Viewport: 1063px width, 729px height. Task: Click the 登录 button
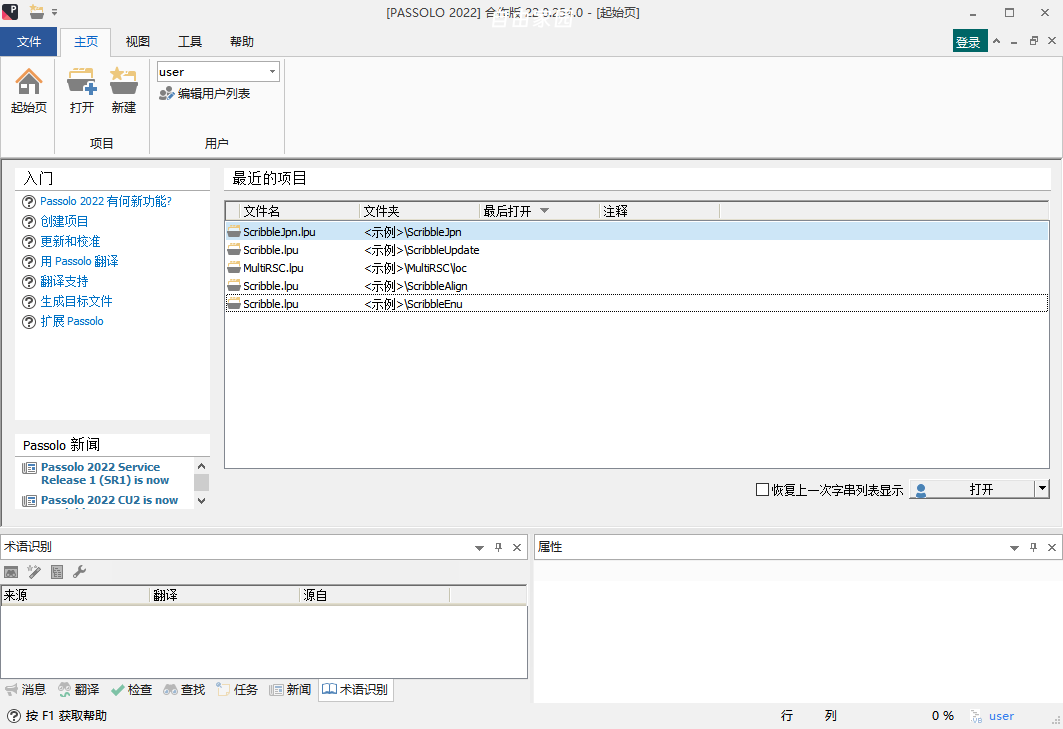969,41
